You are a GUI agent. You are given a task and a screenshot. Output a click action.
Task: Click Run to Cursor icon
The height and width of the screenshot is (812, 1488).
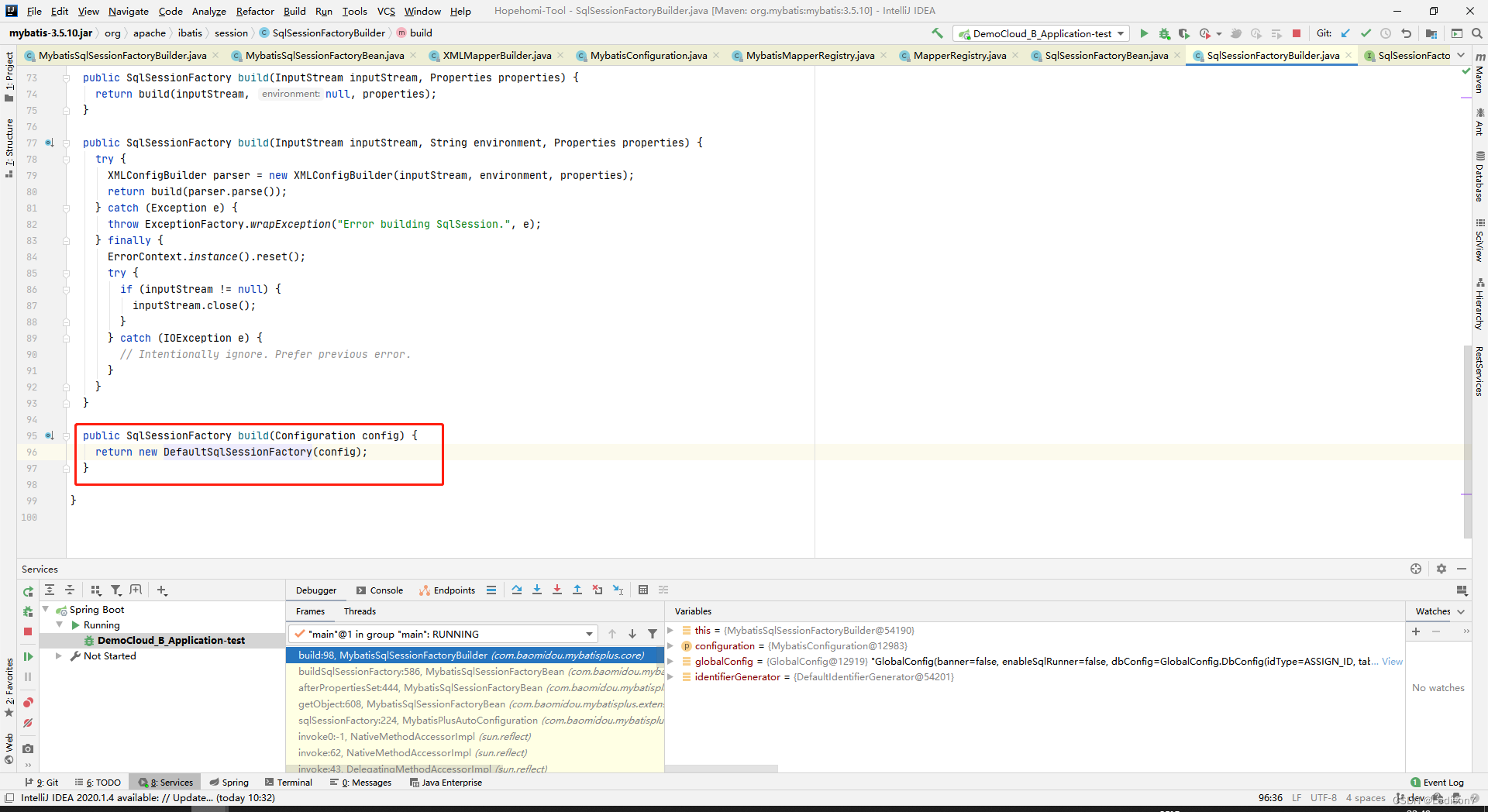pos(618,590)
